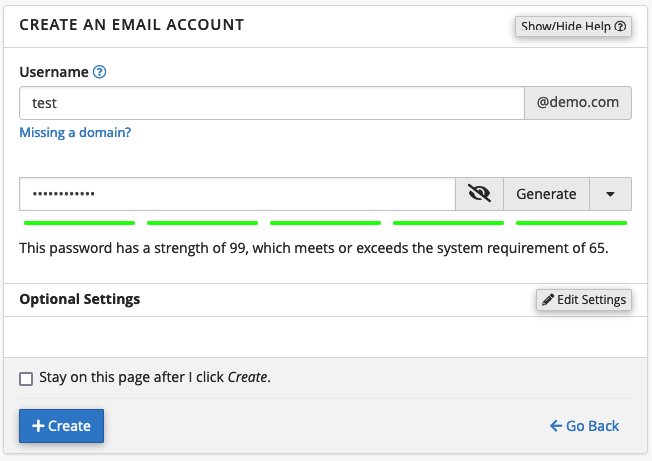
Task: Focus the Username text field containing test
Action: tap(271, 103)
